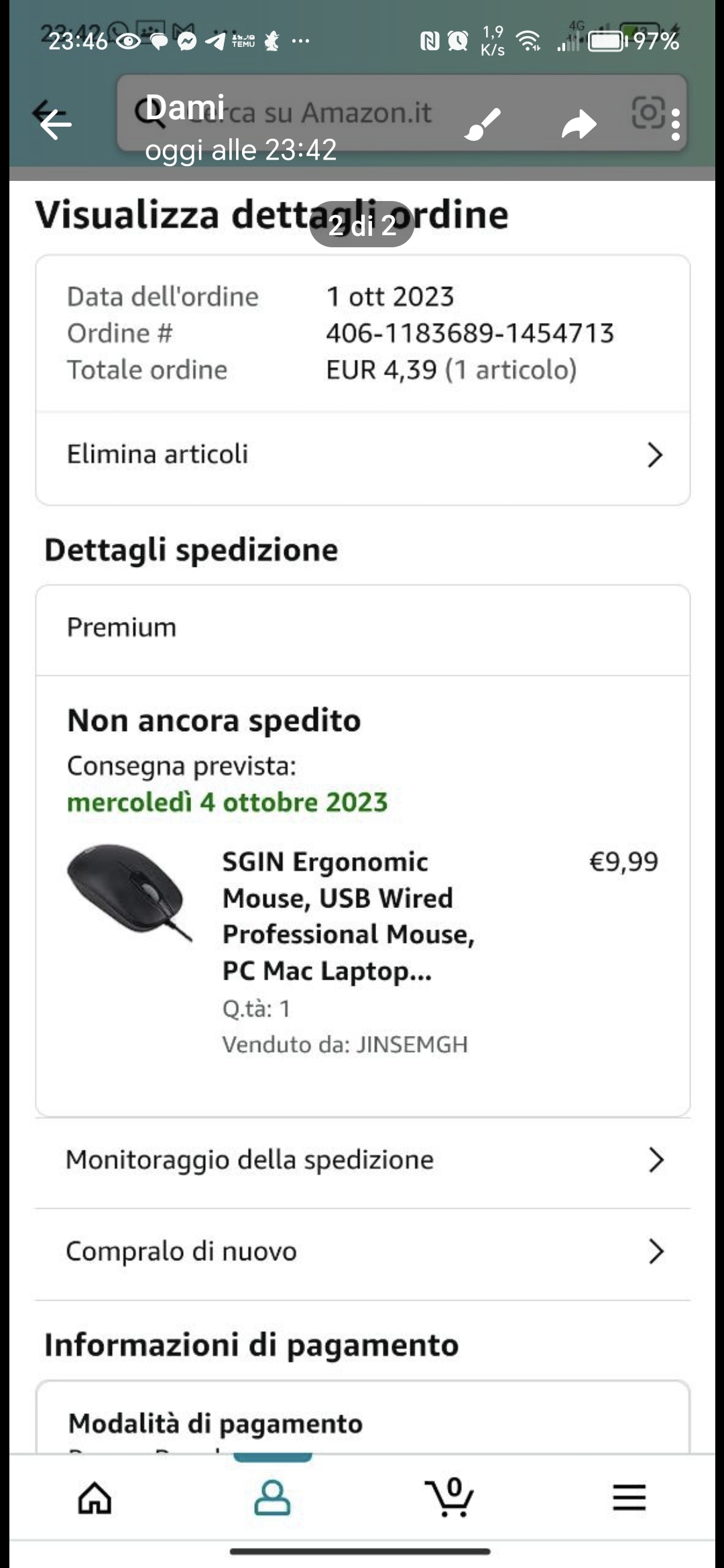The image size is (724, 1568).
Task: Go to the Amazon home tab
Action: (95, 1498)
